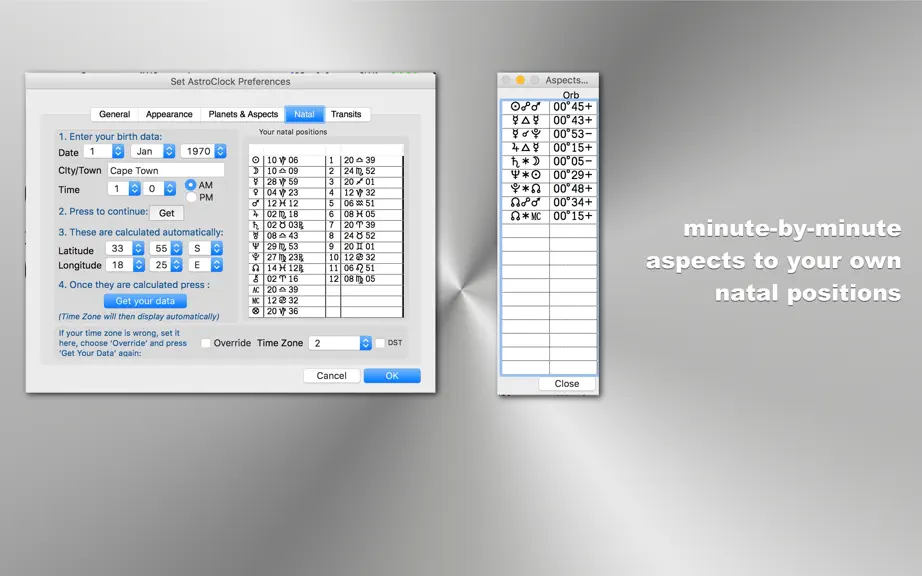
Task: Select the Natal tab
Action: [304, 114]
